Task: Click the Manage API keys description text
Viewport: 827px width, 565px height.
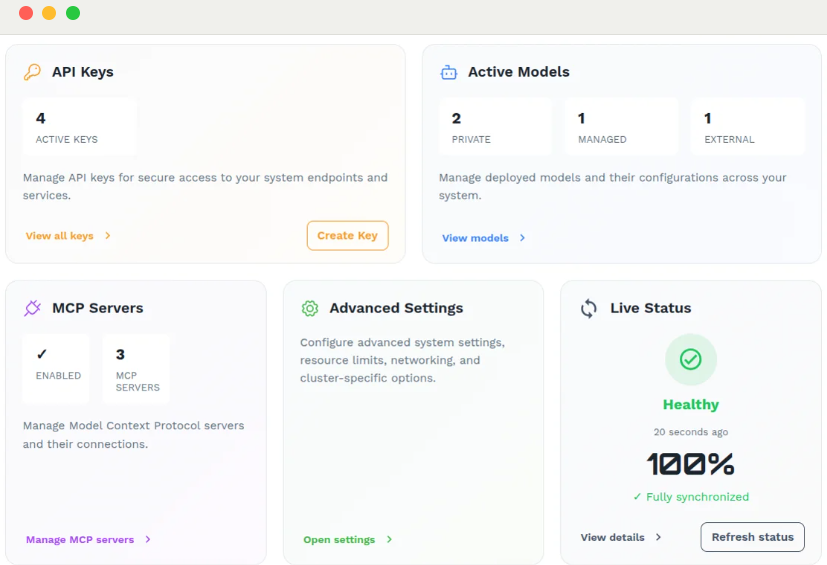Action: (205, 186)
